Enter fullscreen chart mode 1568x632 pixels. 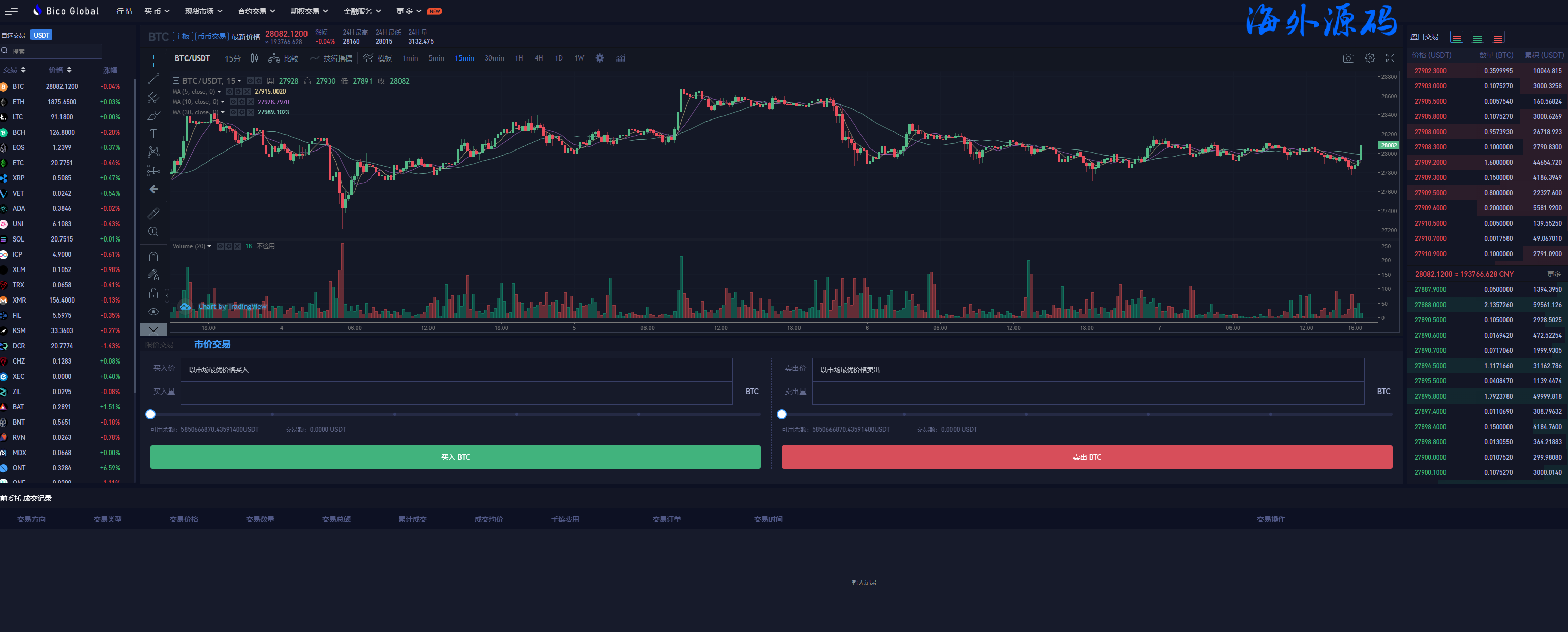pos(1390,58)
